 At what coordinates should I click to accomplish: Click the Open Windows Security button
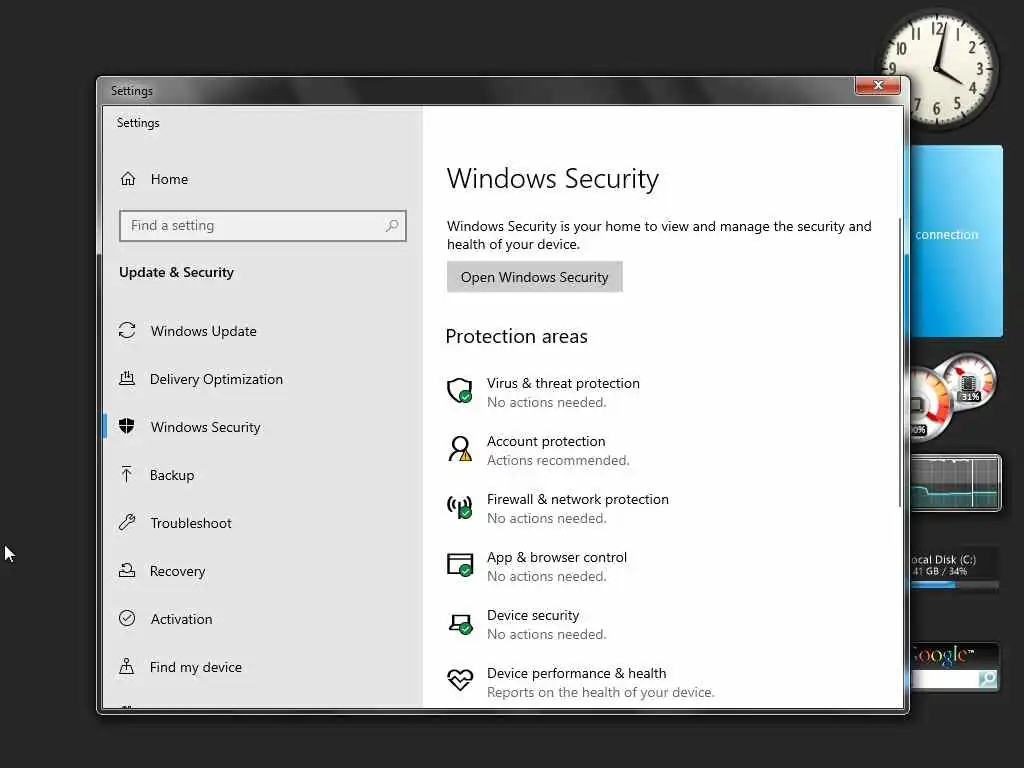pyautogui.click(x=534, y=277)
